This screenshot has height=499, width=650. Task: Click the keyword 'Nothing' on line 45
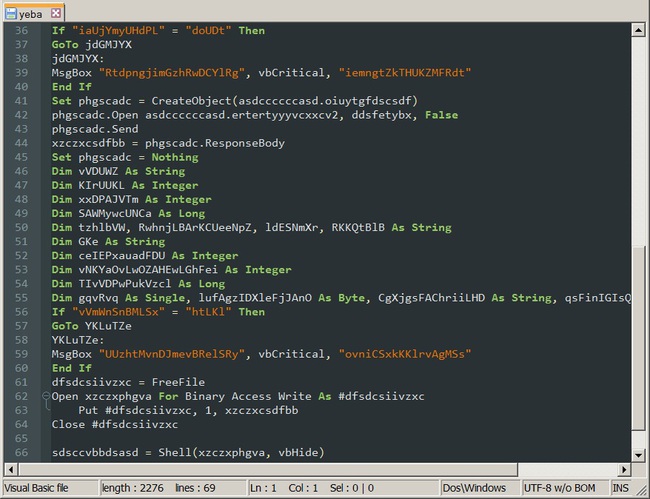coord(175,157)
